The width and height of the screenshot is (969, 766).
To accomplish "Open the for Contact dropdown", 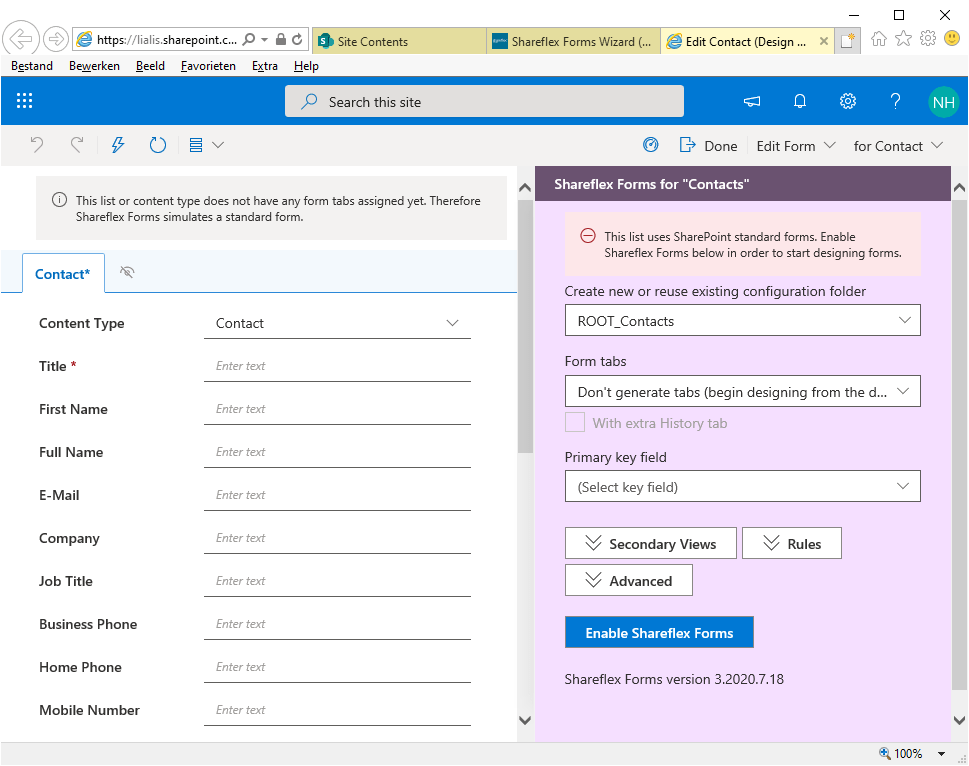I will (x=899, y=146).
